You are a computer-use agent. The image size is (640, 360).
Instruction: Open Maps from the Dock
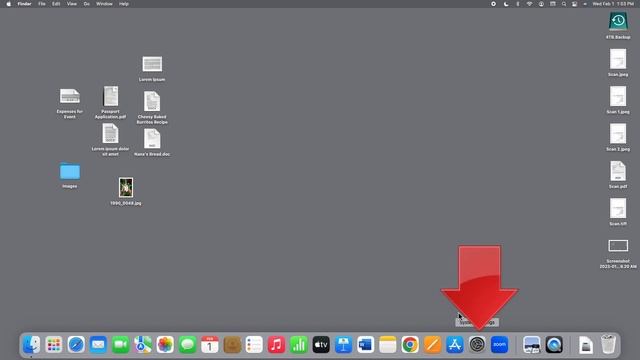pos(143,345)
